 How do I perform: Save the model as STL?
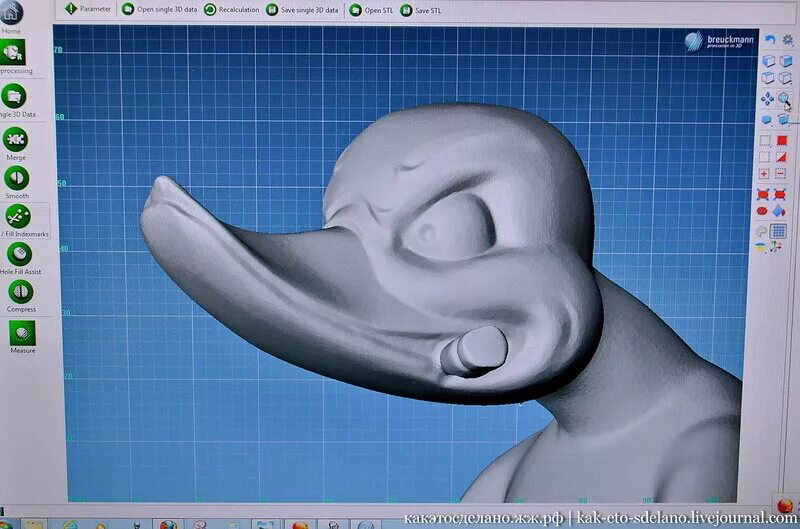(421, 10)
